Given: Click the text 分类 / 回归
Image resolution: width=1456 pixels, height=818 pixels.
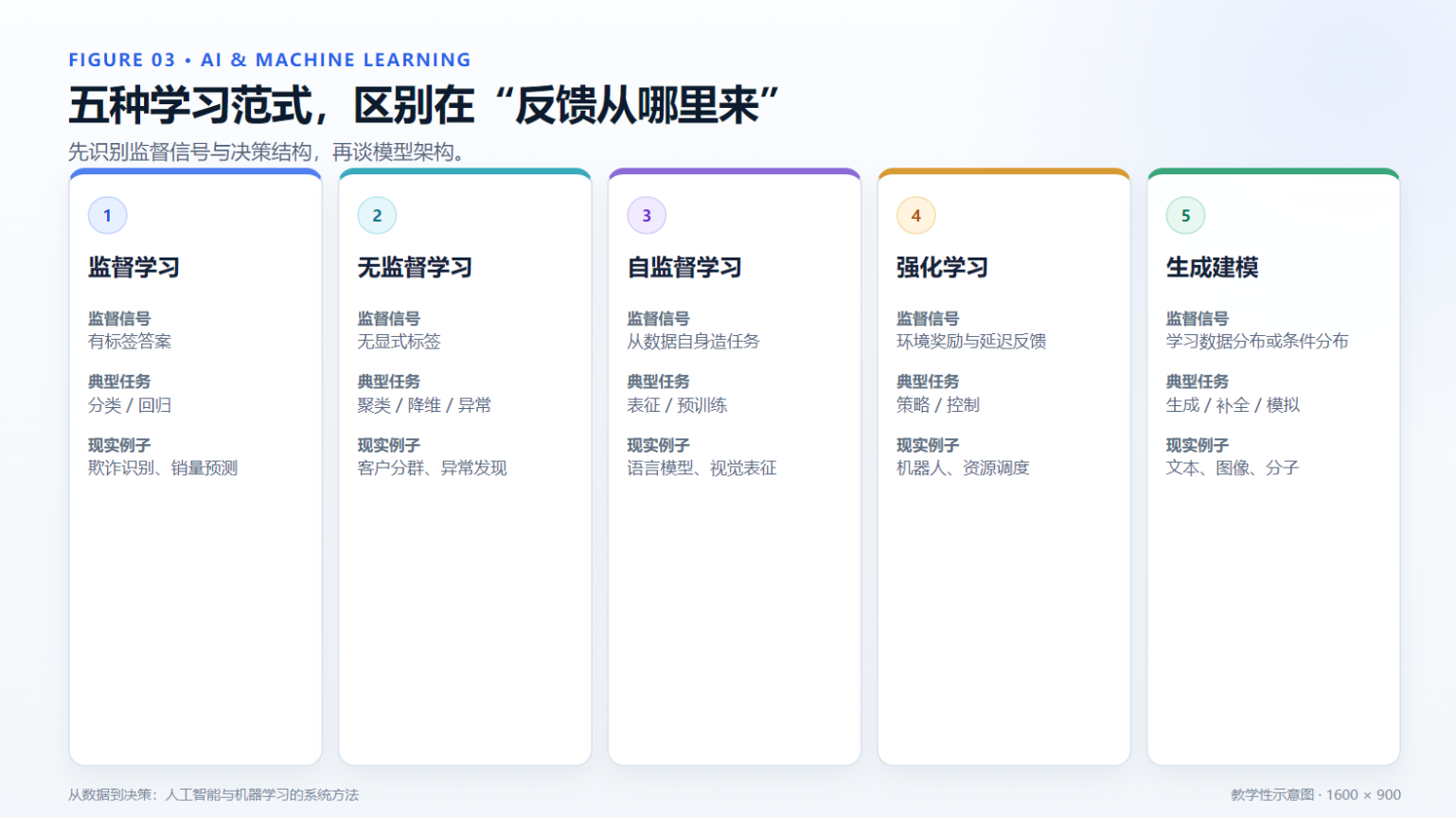Looking at the screenshot, I should (x=130, y=405).
